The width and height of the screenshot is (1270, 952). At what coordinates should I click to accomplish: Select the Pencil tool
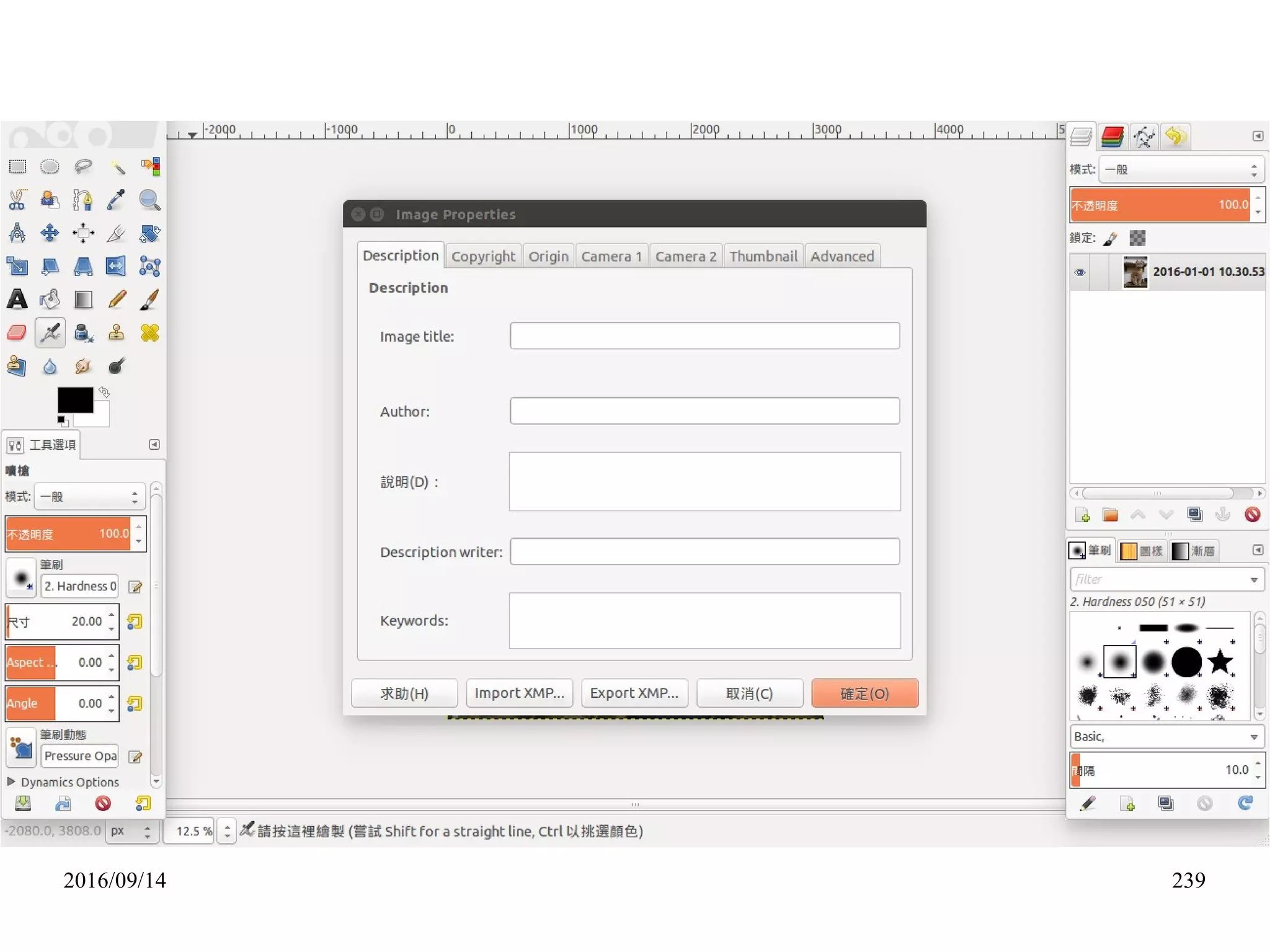[x=117, y=300]
